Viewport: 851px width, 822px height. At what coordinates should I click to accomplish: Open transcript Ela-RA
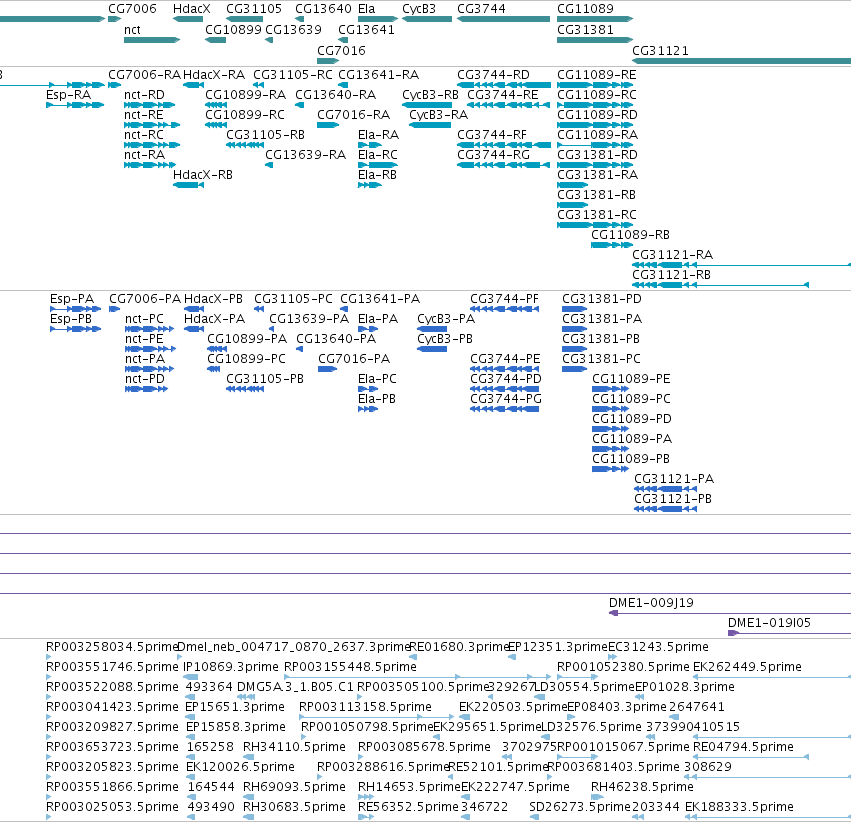(x=378, y=135)
